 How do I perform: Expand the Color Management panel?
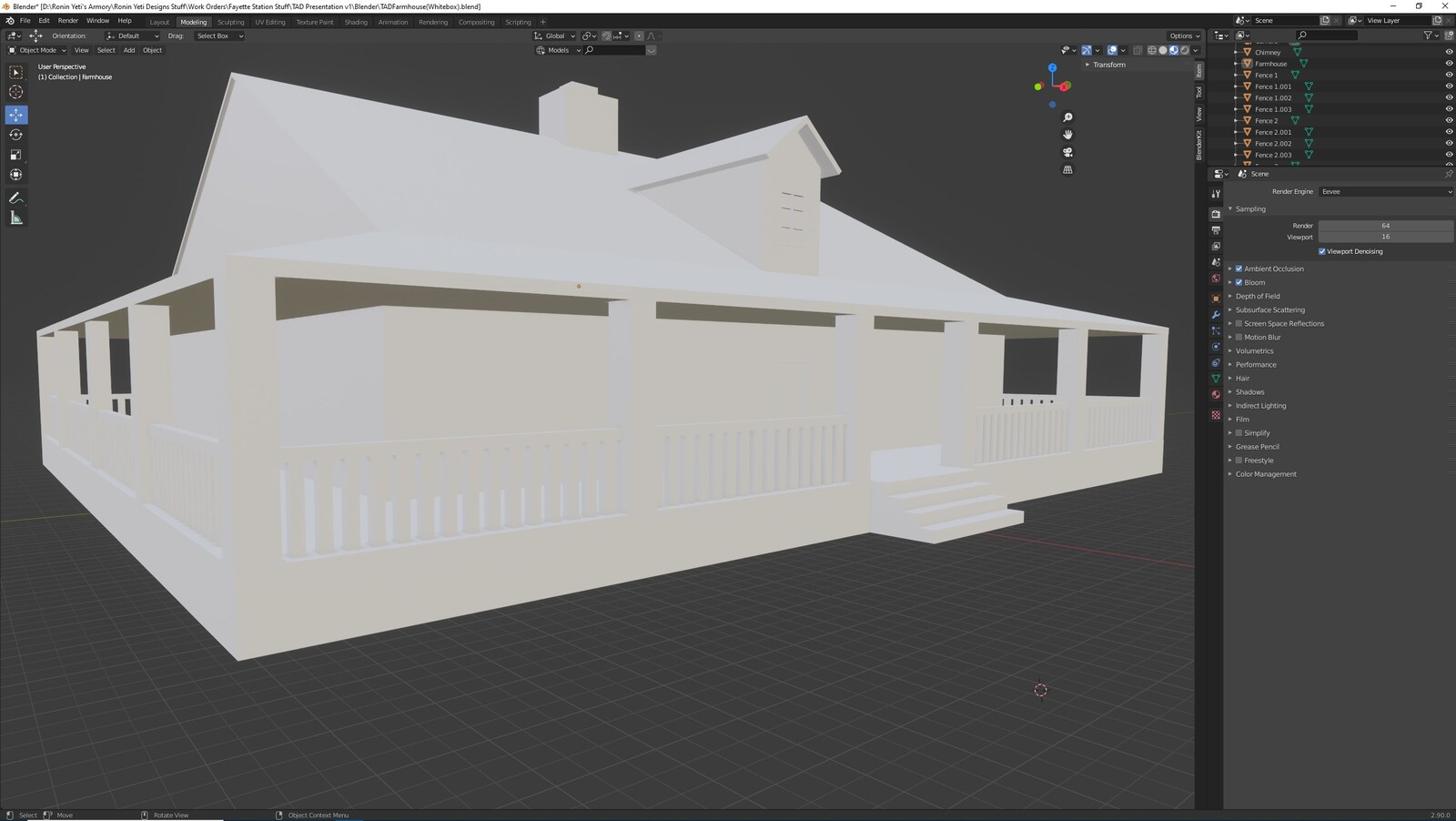pyautogui.click(x=1266, y=473)
